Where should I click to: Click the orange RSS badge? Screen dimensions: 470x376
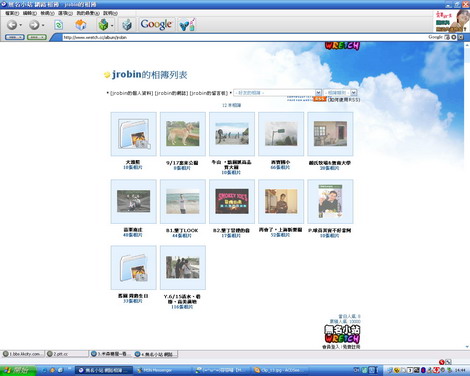(319, 99)
